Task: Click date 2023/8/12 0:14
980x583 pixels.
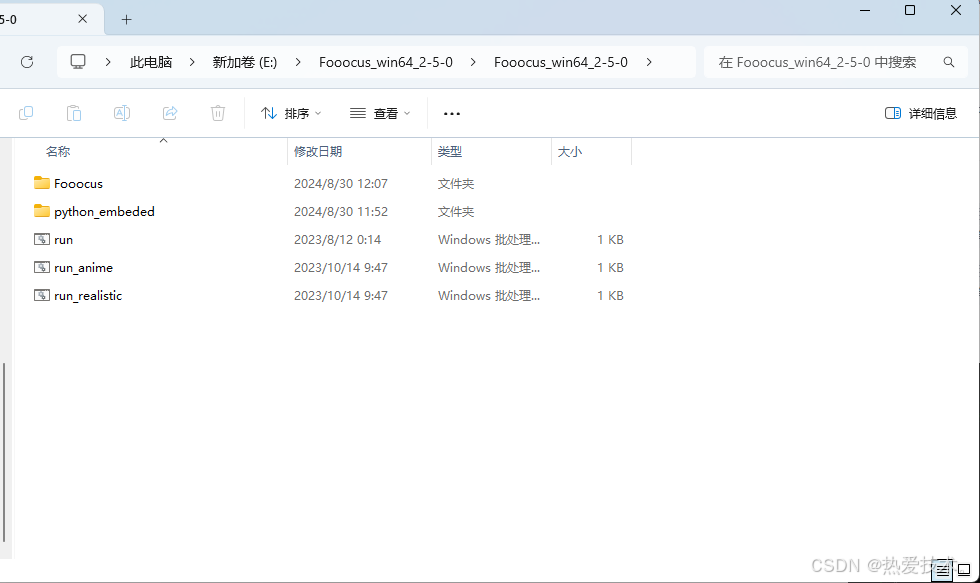Action: coord(338,240)
